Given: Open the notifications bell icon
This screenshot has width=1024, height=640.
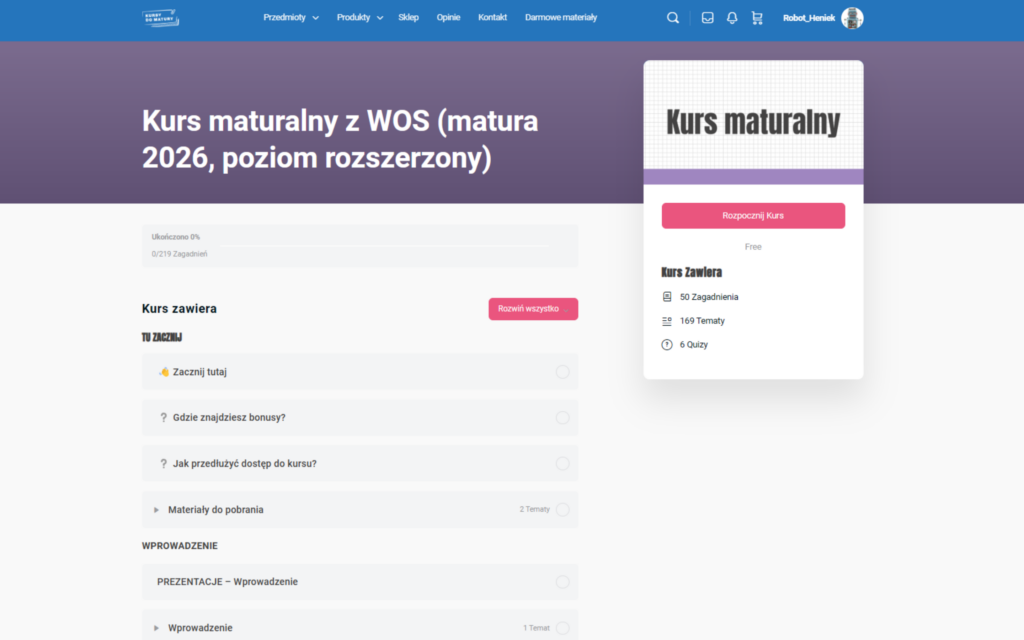Looking at the screenshot, I should coord(732,18).
